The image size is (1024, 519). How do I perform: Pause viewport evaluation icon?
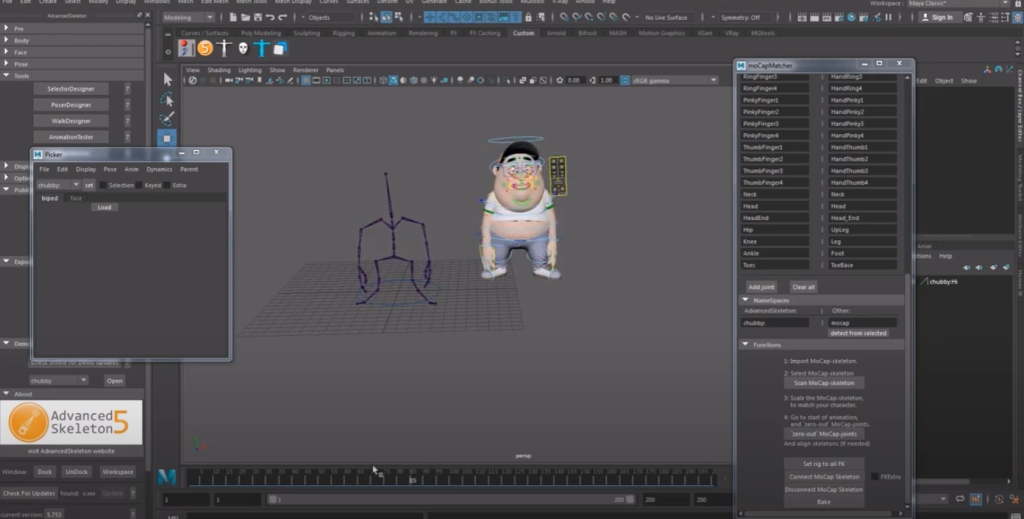pos(888,18)
